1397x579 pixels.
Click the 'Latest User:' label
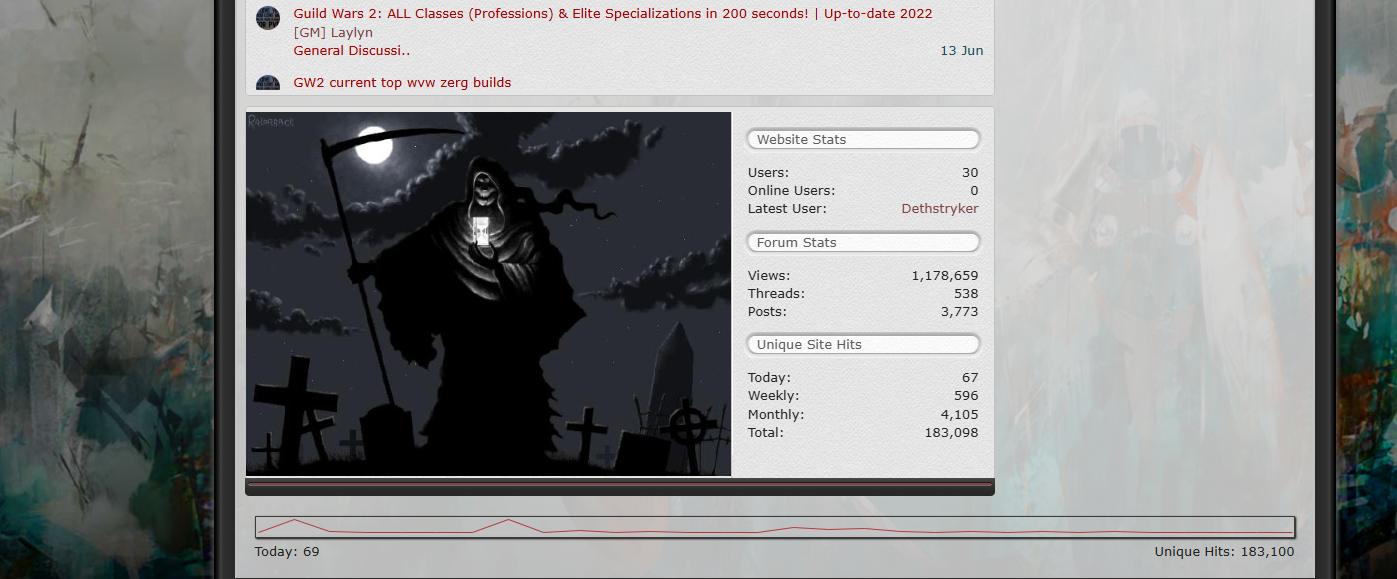coord(788,209)
